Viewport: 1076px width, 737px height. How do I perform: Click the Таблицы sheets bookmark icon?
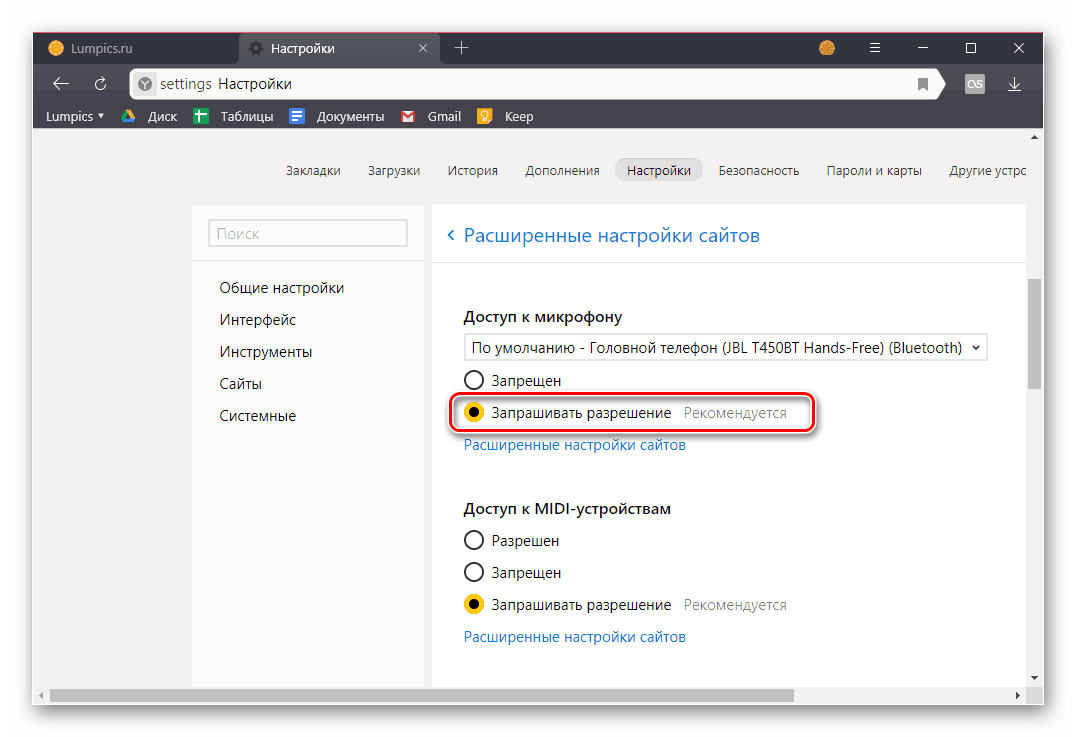point(200,116)
